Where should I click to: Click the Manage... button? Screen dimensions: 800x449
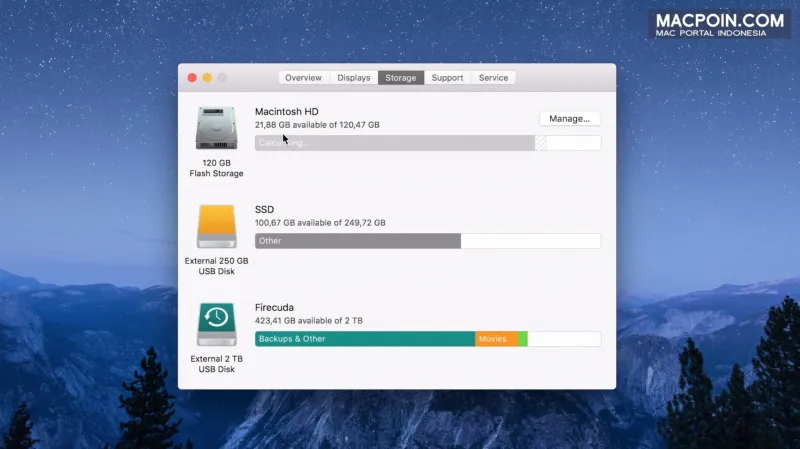(569, 118)
